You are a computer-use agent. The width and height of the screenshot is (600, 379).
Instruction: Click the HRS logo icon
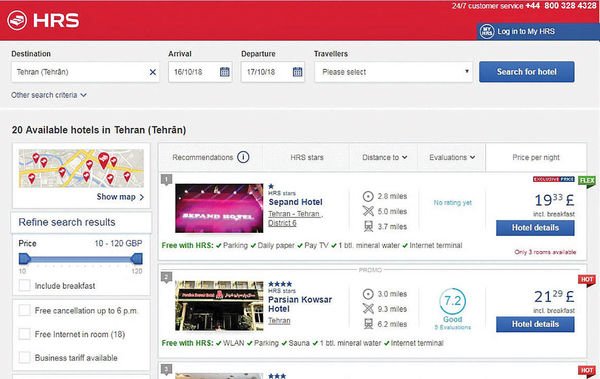[x=17, y=20]
